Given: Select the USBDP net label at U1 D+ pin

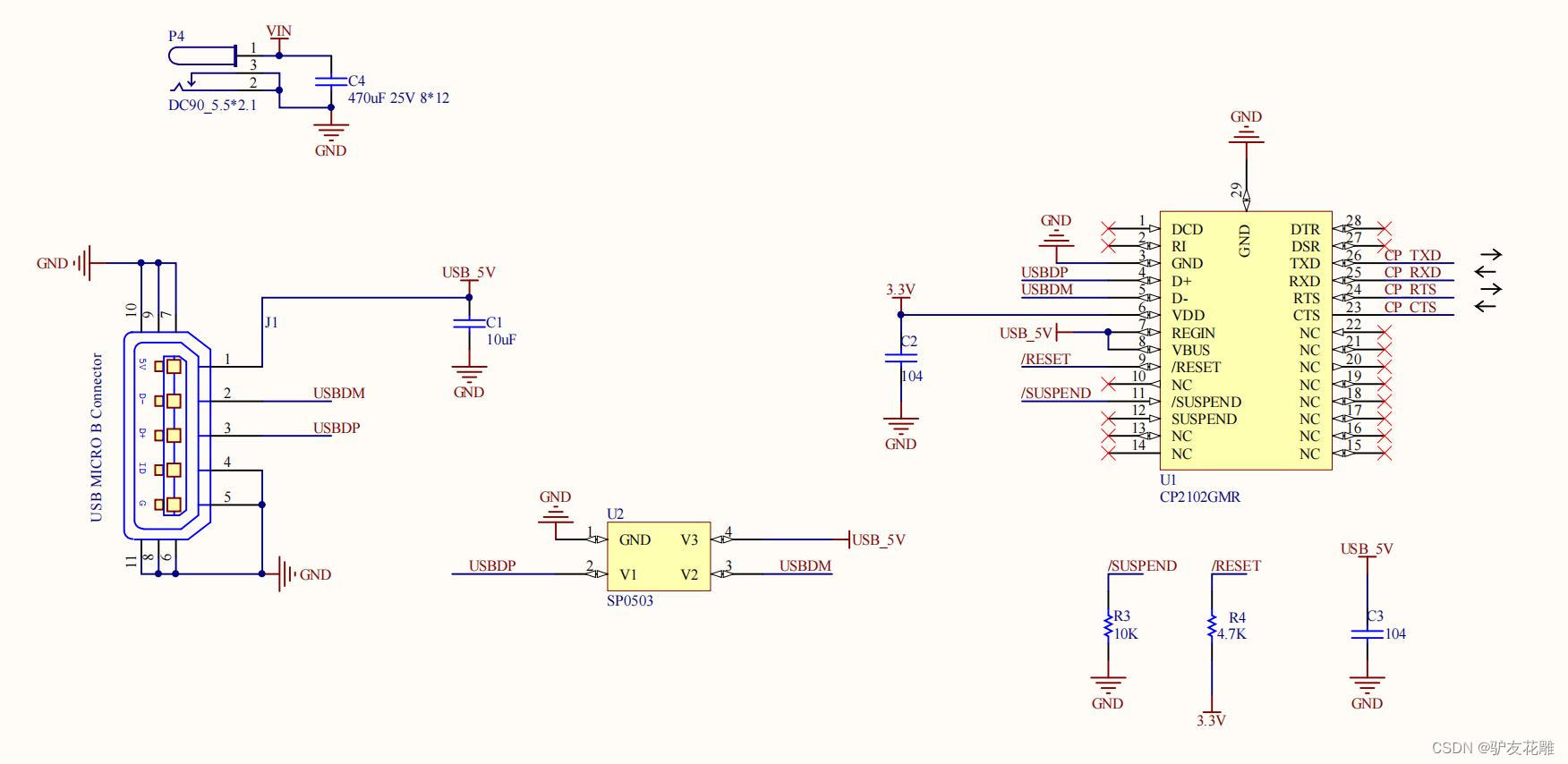Looking at the screenshot, I should click(x=1044, y=272).
